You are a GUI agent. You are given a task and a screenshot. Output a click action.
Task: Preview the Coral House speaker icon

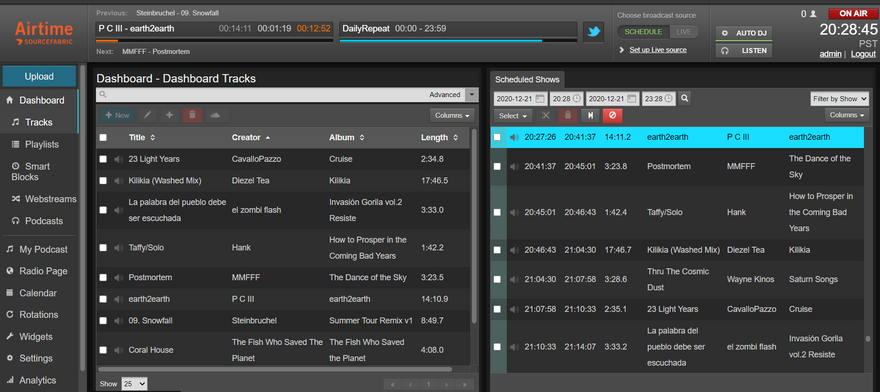click(x=118, y=350)
